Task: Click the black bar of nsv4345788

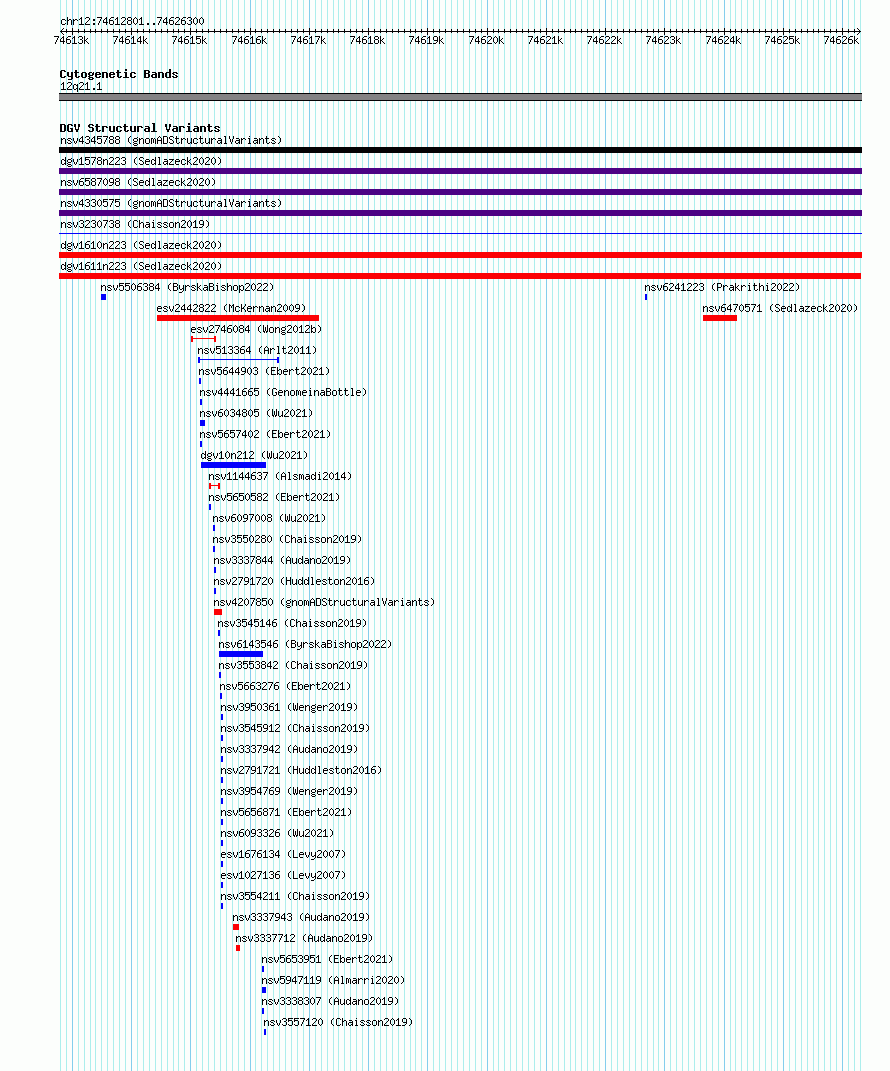Action: tap(460, 150)
